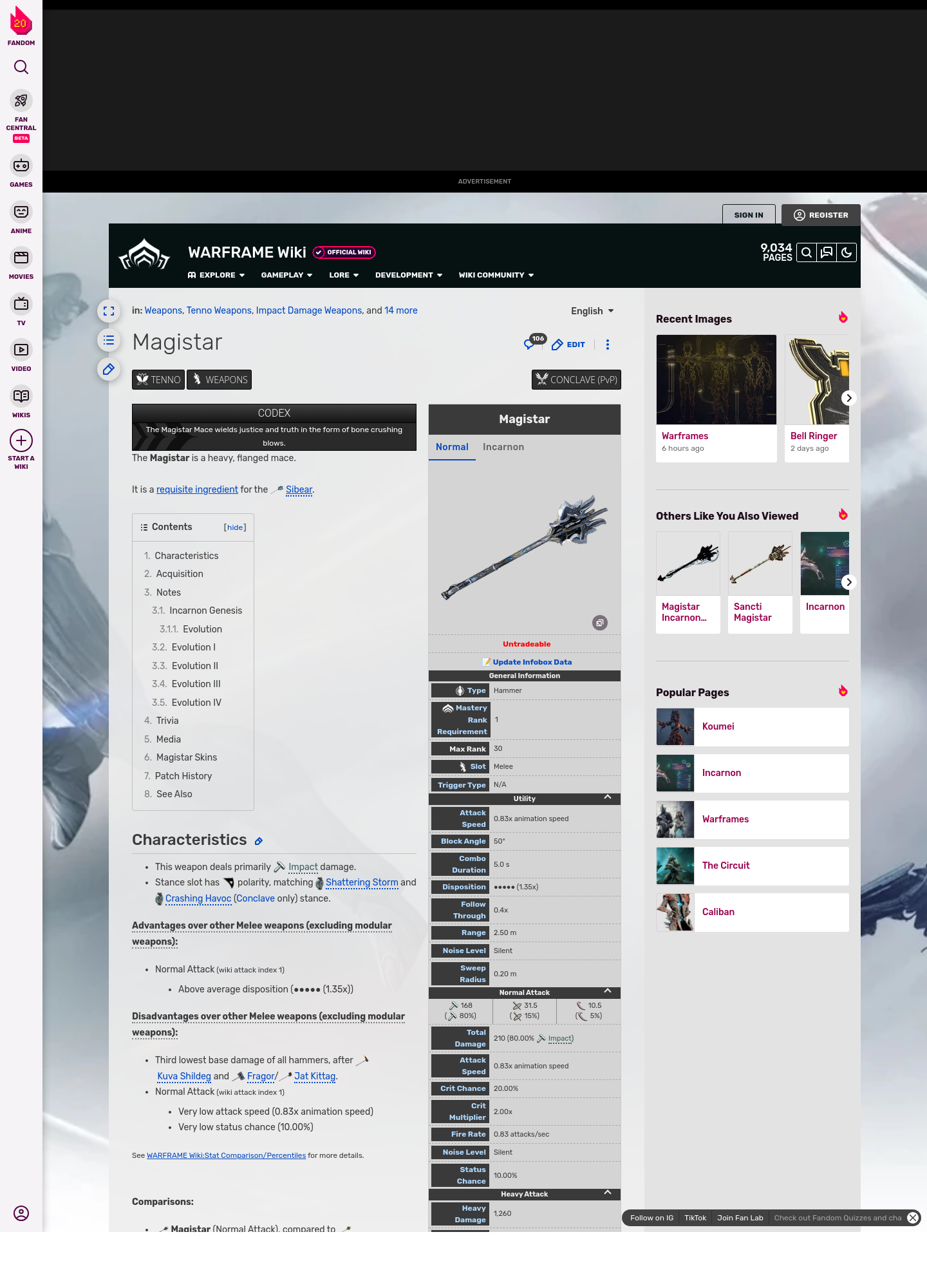Open the floating table of contents icon

(x=109, y=340)
